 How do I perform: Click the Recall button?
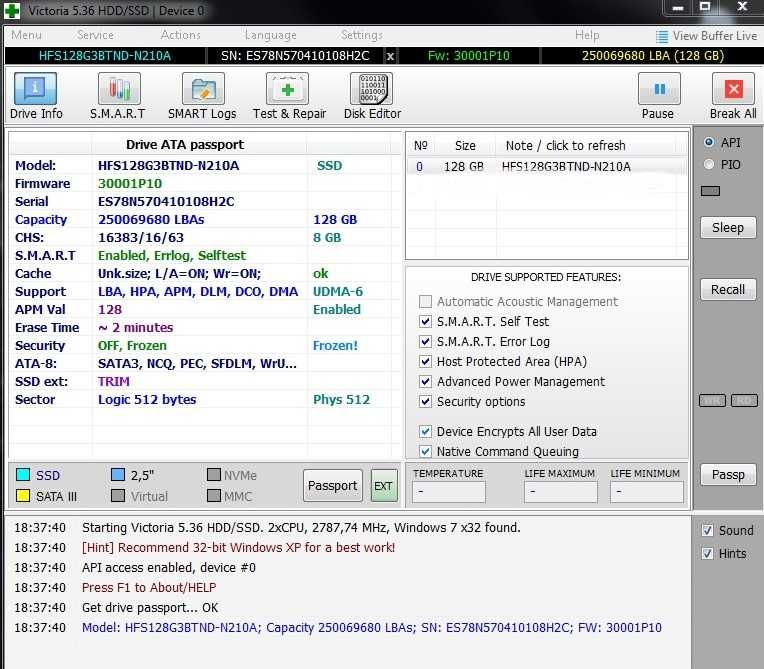pos(728,289)
